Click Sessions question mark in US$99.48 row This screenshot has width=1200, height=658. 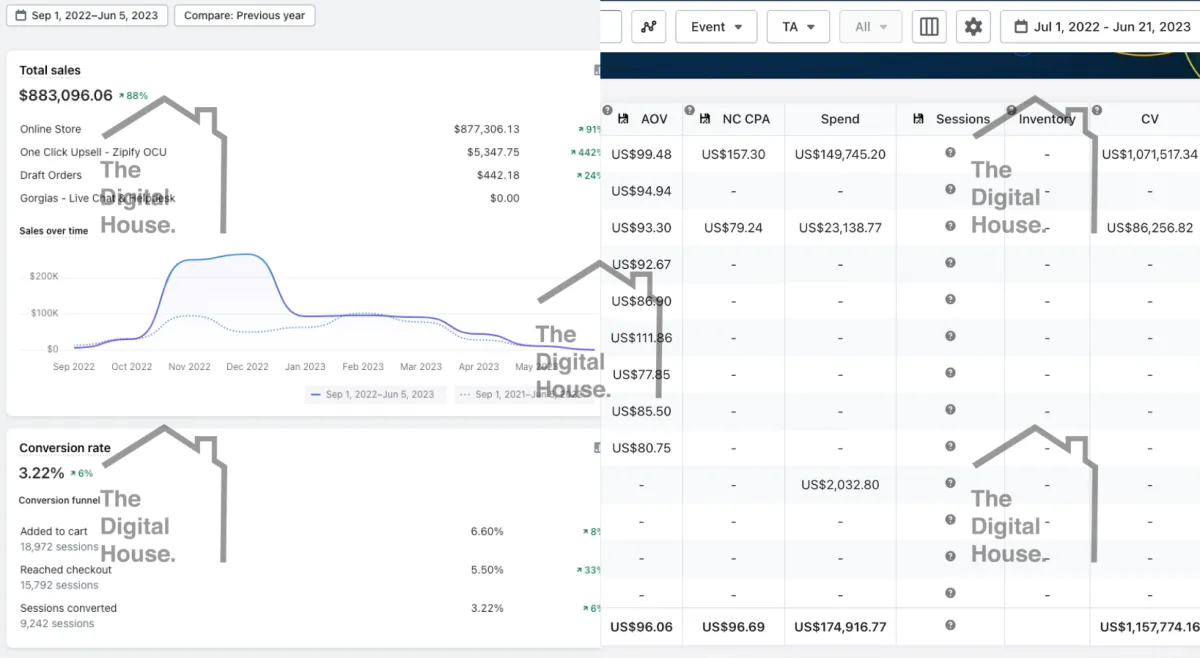pos(950,153)
